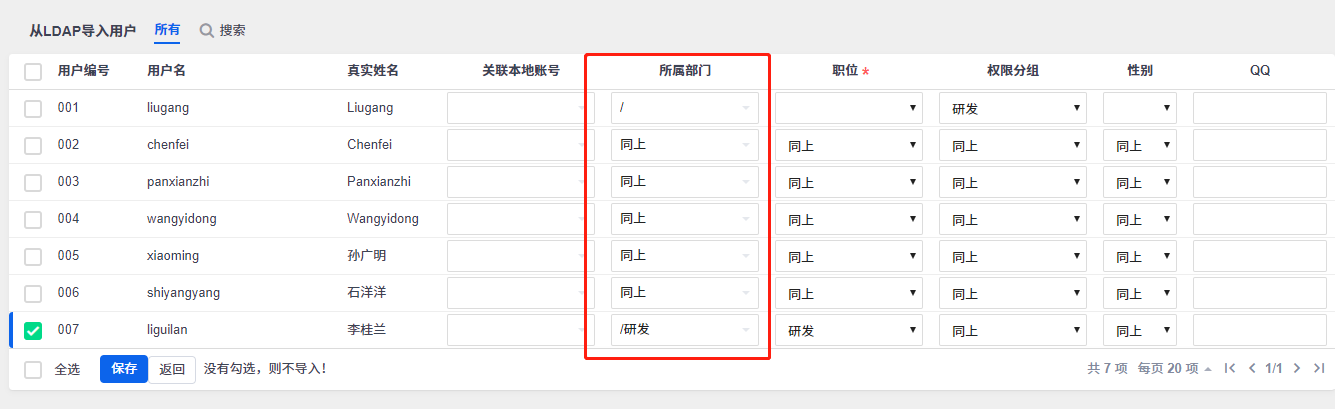Go to next page arrow
Image resolution: width=1335 pixels, height=409 pixels.
(x=1297, y=369)
